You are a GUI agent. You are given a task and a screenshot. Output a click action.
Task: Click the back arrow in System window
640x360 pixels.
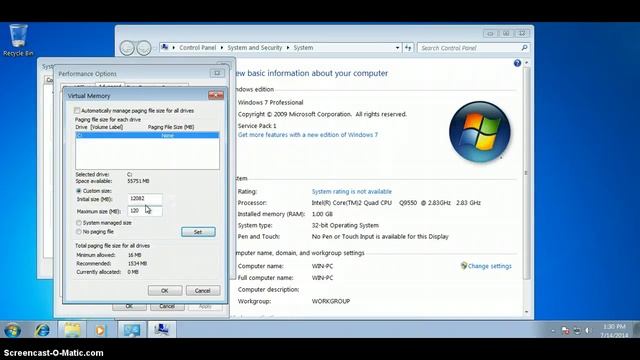(127, 48)
